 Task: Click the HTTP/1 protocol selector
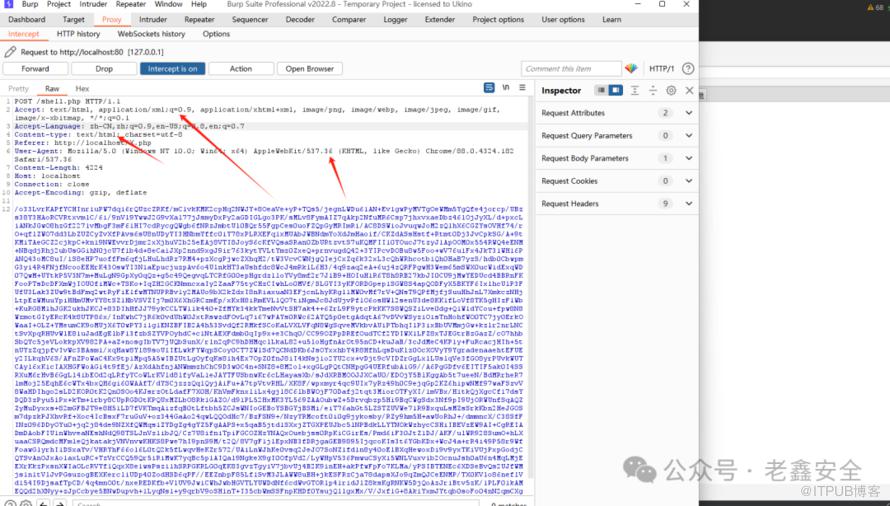(x=661, y=69)
